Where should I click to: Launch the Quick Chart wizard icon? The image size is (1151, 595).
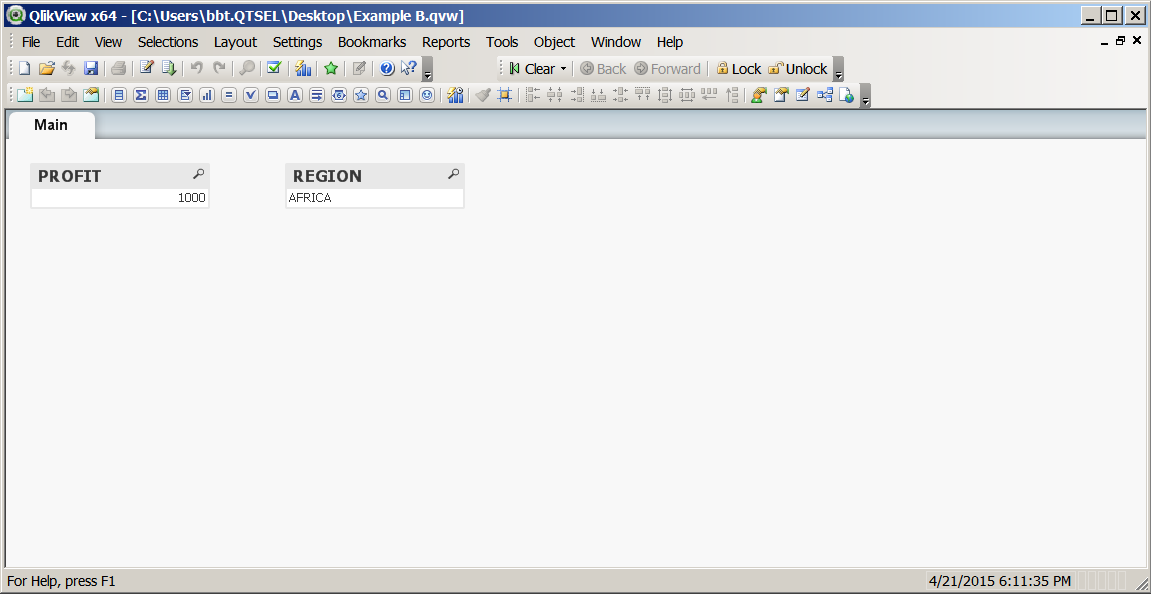(x=303, y=68)
